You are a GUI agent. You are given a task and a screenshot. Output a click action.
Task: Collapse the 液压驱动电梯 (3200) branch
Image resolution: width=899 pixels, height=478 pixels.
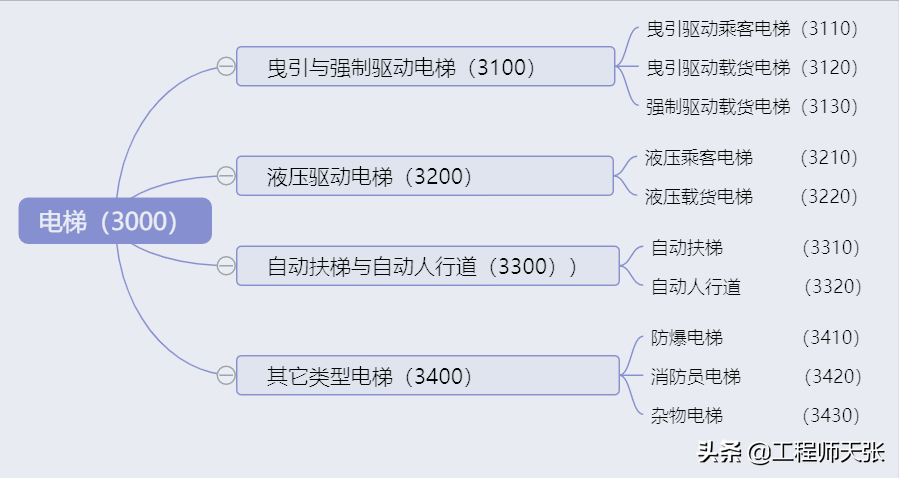(226, 177)
